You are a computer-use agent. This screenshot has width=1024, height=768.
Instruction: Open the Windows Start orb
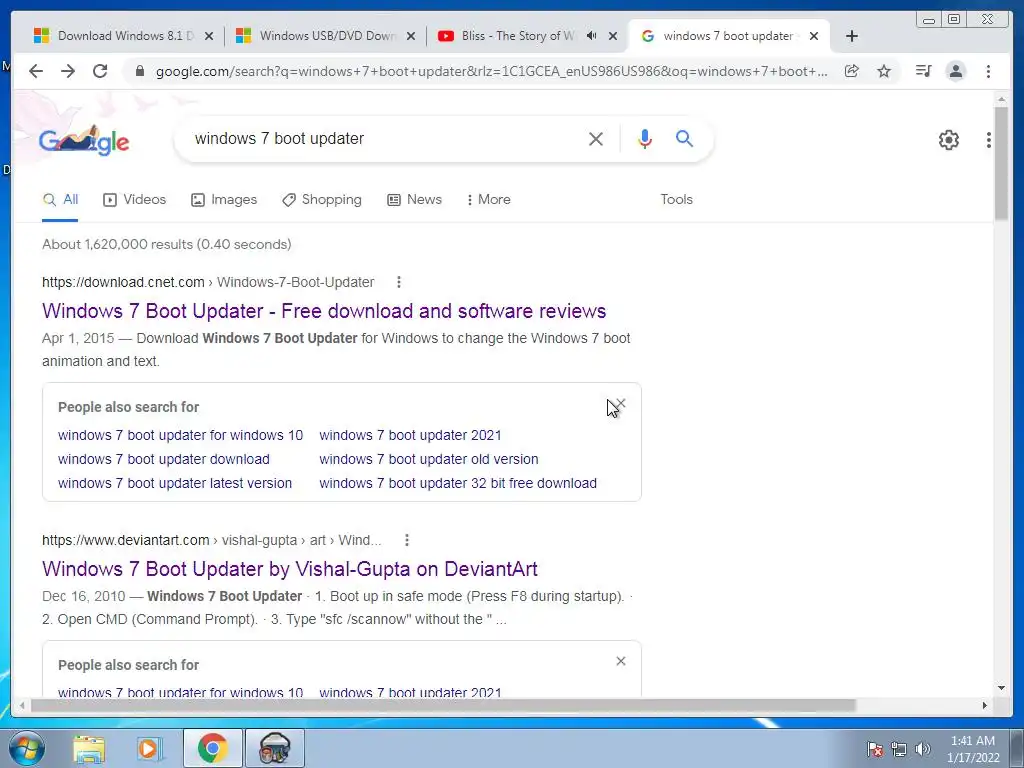coord(26,748)
